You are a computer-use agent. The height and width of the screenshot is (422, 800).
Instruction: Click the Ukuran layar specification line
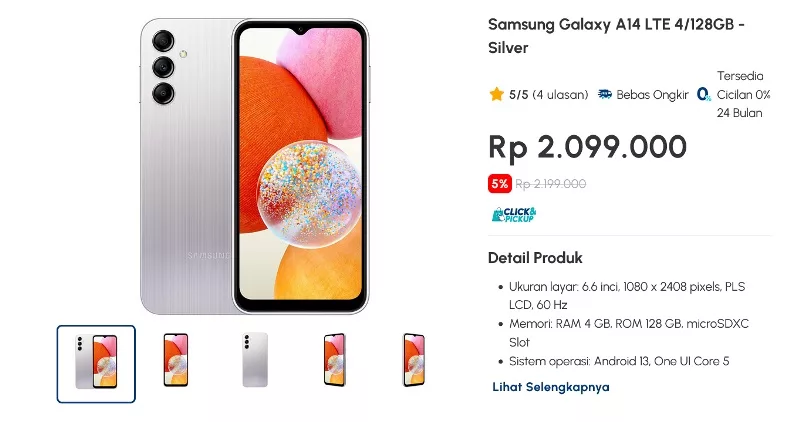point(627,295)
